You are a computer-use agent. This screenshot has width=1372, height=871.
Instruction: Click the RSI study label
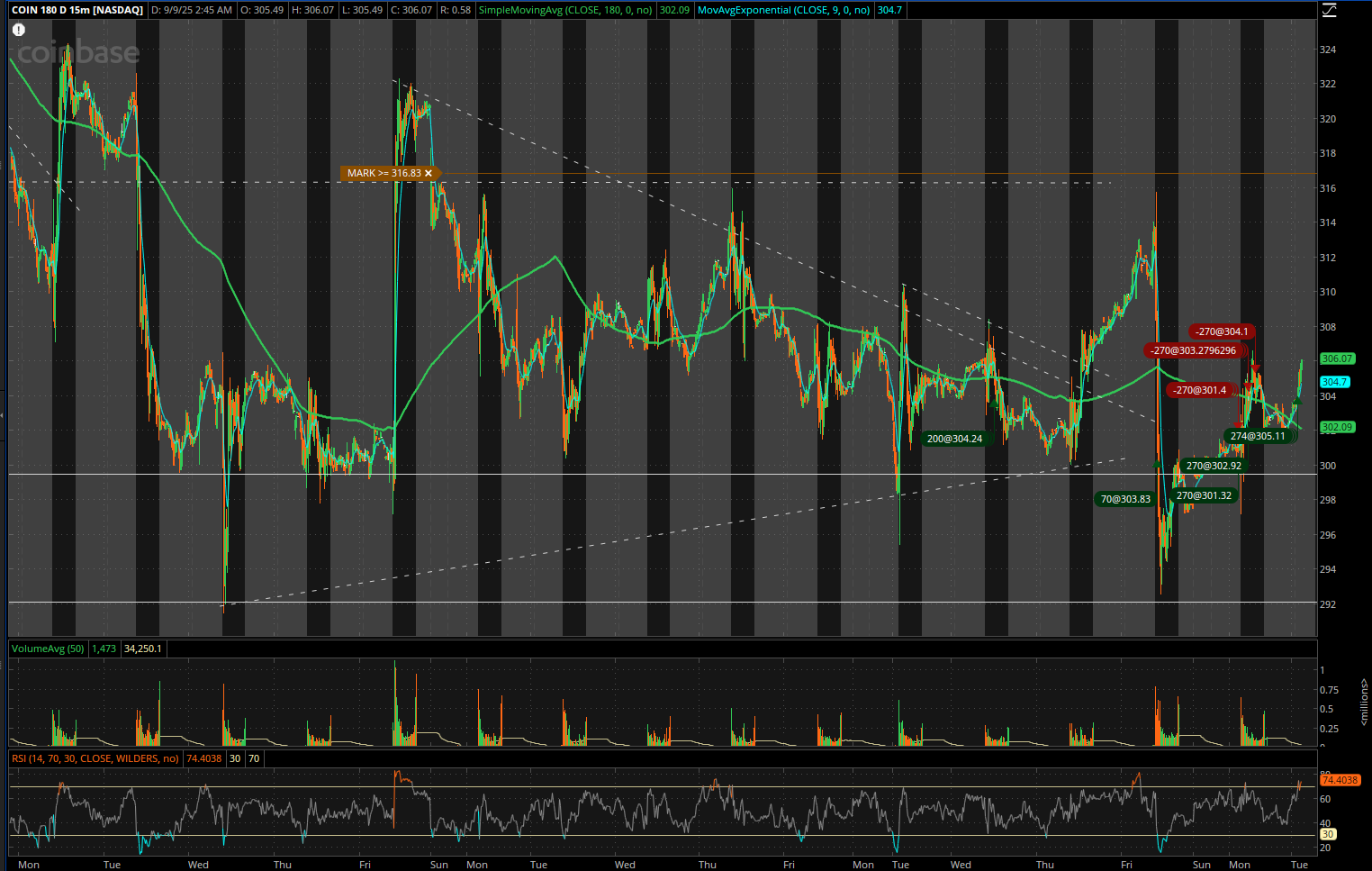point(95,758)
